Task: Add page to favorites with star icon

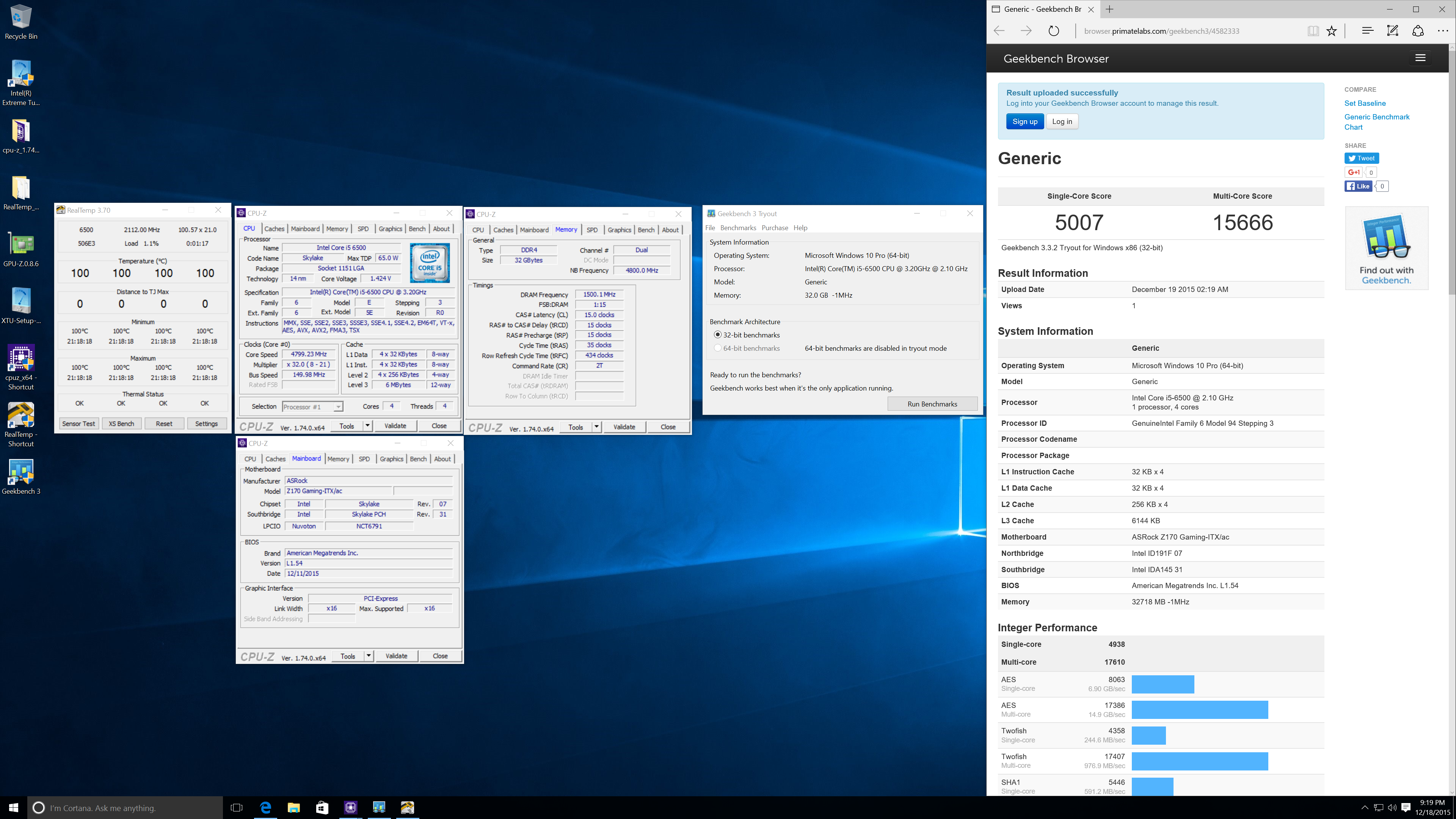Action: point(1332,31)
